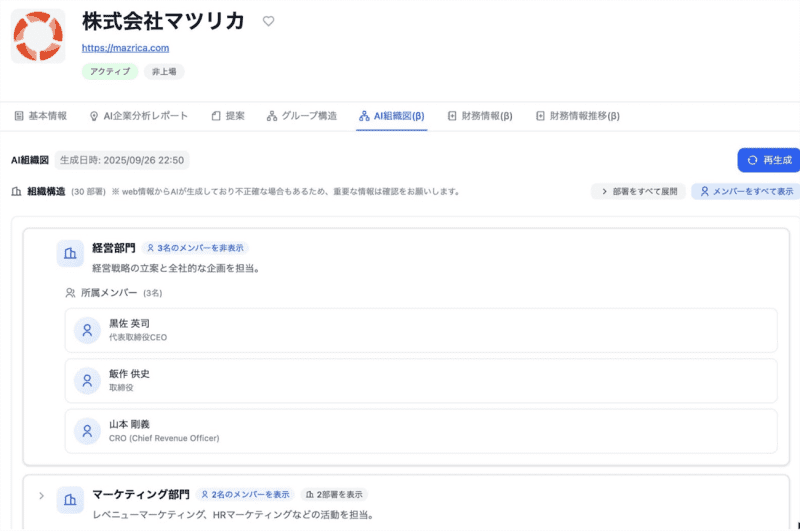Toggle メンバーをすべて表示 to show all members
The height and width of the screenshot is (531, 800).
click(x=746, y=191)
